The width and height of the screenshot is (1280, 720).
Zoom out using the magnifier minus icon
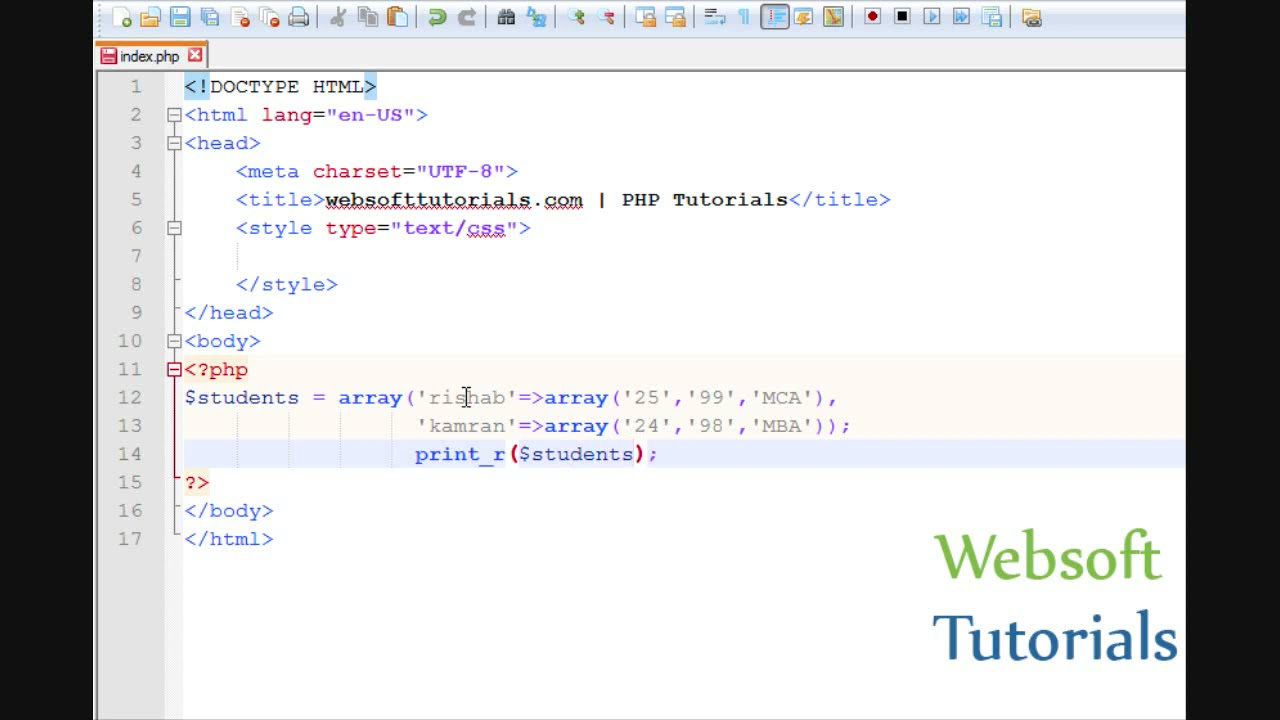[x=605, y=17]
